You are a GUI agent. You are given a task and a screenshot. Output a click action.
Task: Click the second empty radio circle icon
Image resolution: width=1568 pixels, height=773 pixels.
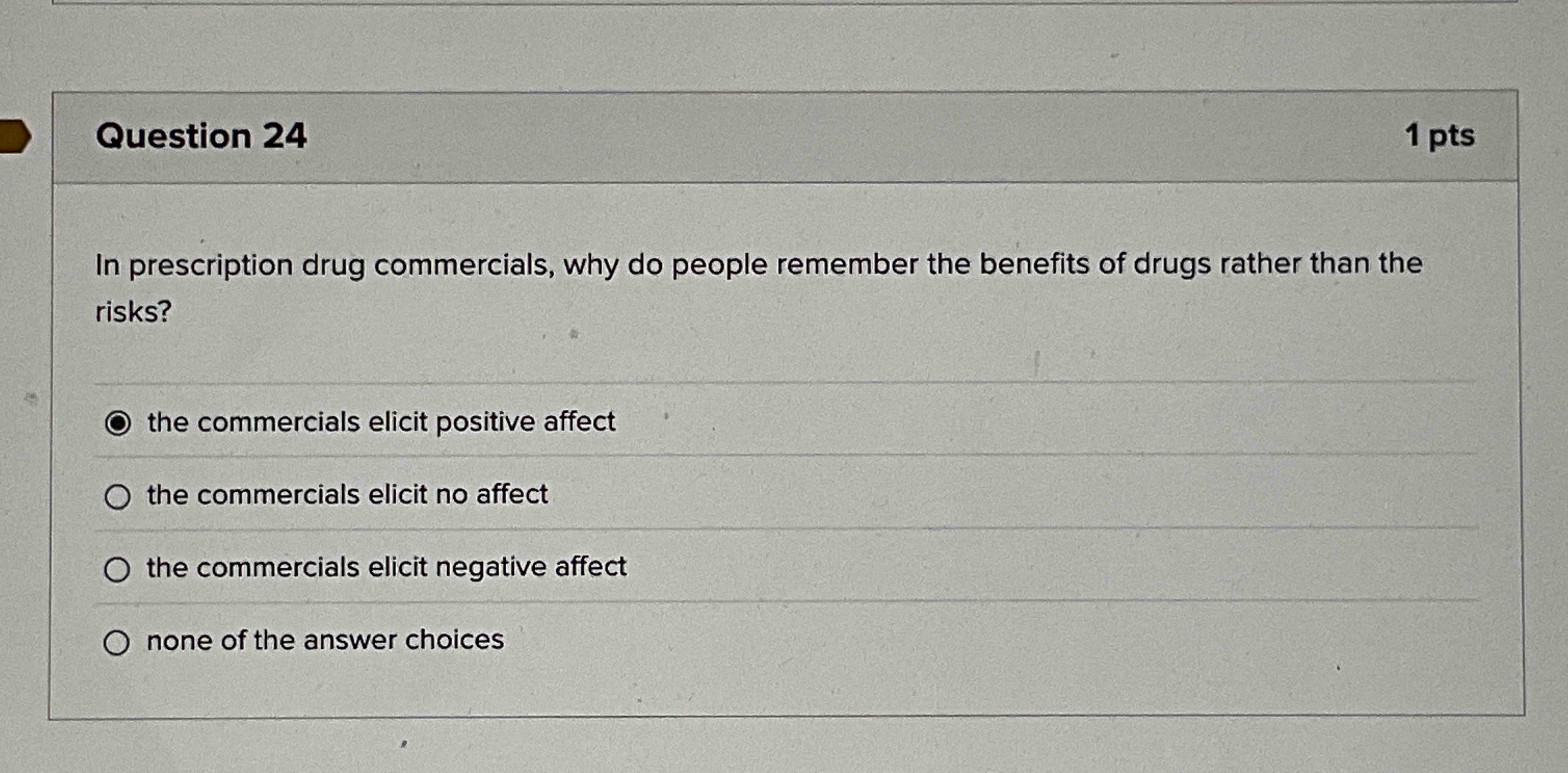pos(118,496)
